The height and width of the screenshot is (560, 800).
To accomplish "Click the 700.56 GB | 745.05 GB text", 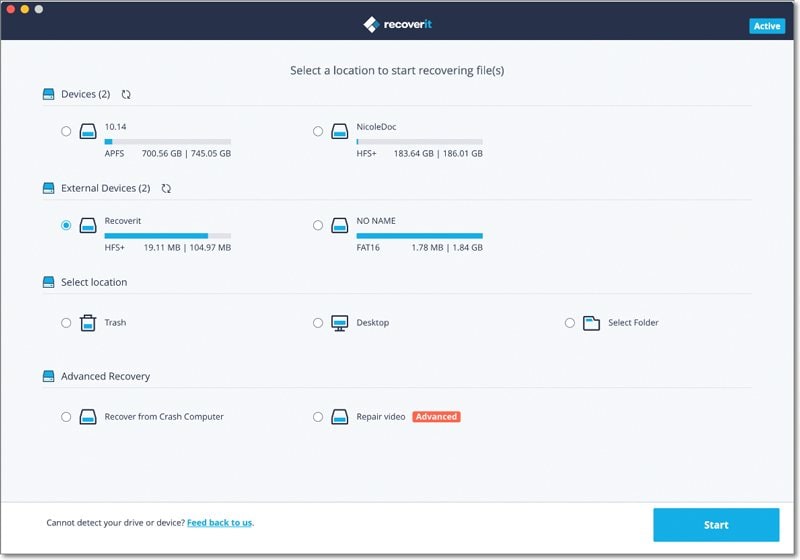I will [x=186, y=154].
